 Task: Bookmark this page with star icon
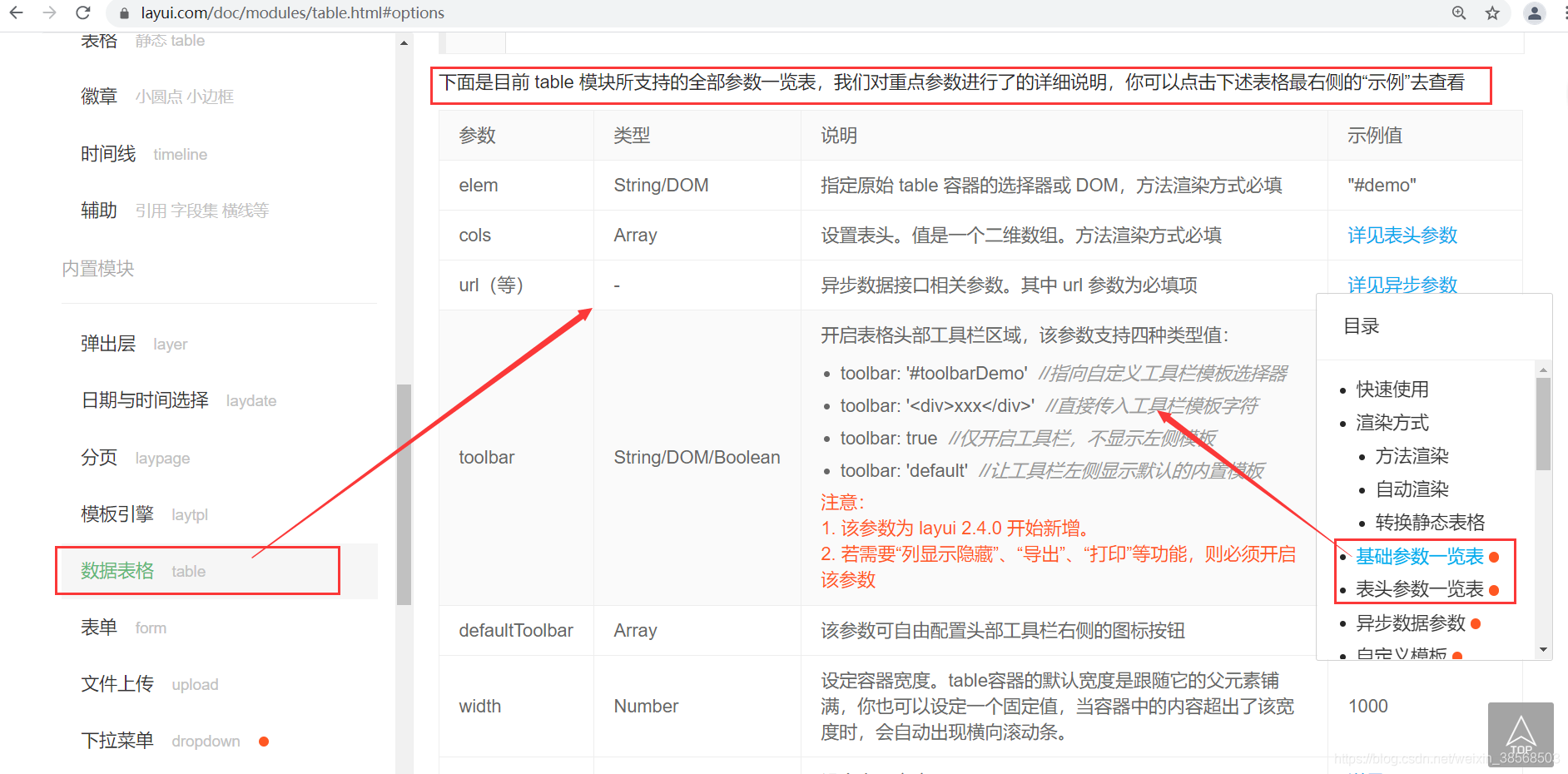1492,12
